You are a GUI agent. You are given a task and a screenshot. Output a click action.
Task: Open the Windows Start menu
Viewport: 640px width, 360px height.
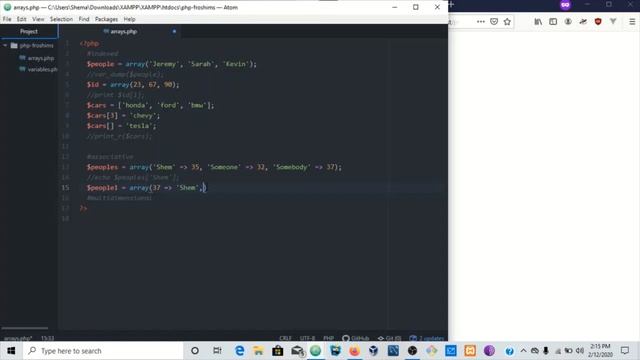(11, 351)
